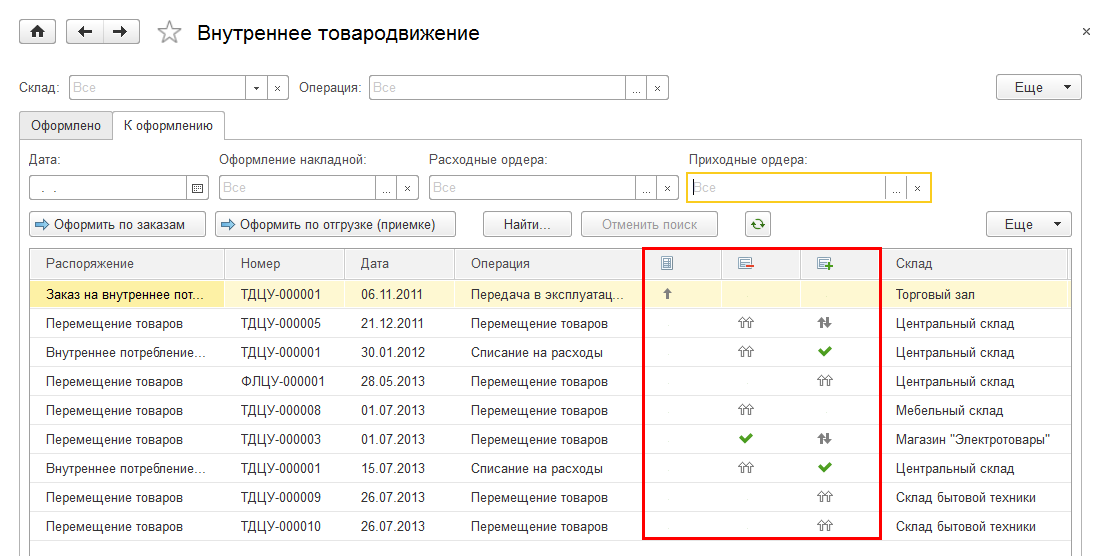Navigate forward with the right arrow
The width and height of the screenshot is (1108, 556).
pyautogui.click(x=121, y=32)
